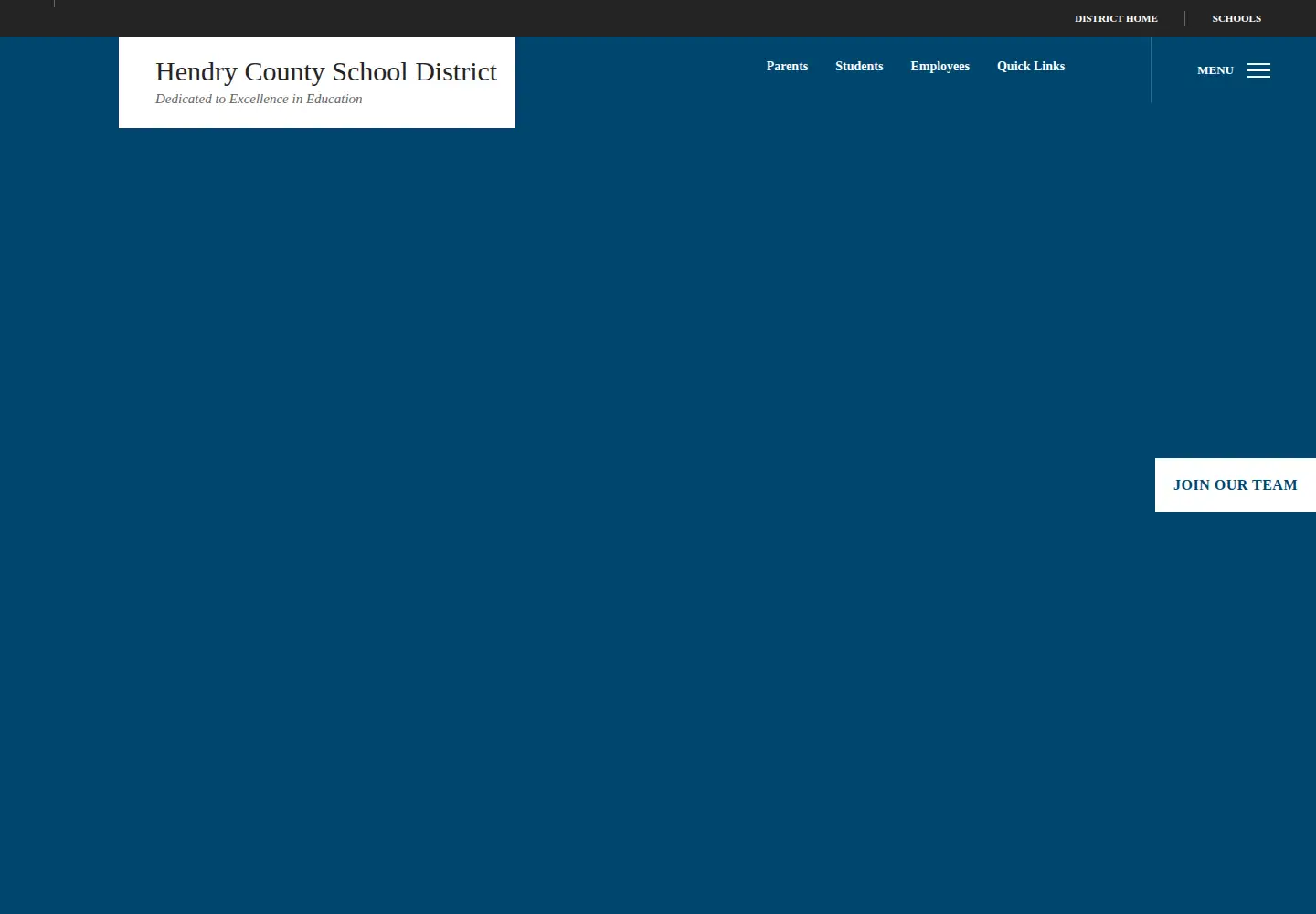
Task: Click Hendry County School District title
Action: pyautogui.click(x=326, y=71)
